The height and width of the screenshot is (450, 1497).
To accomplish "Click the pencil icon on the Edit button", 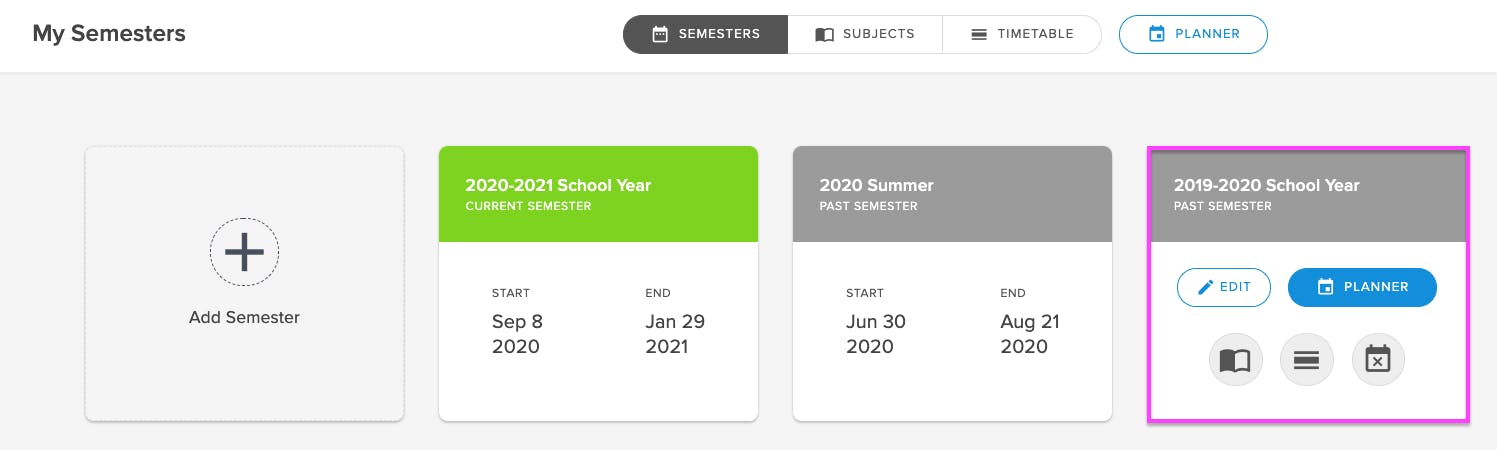I will tap(1206, 287).
